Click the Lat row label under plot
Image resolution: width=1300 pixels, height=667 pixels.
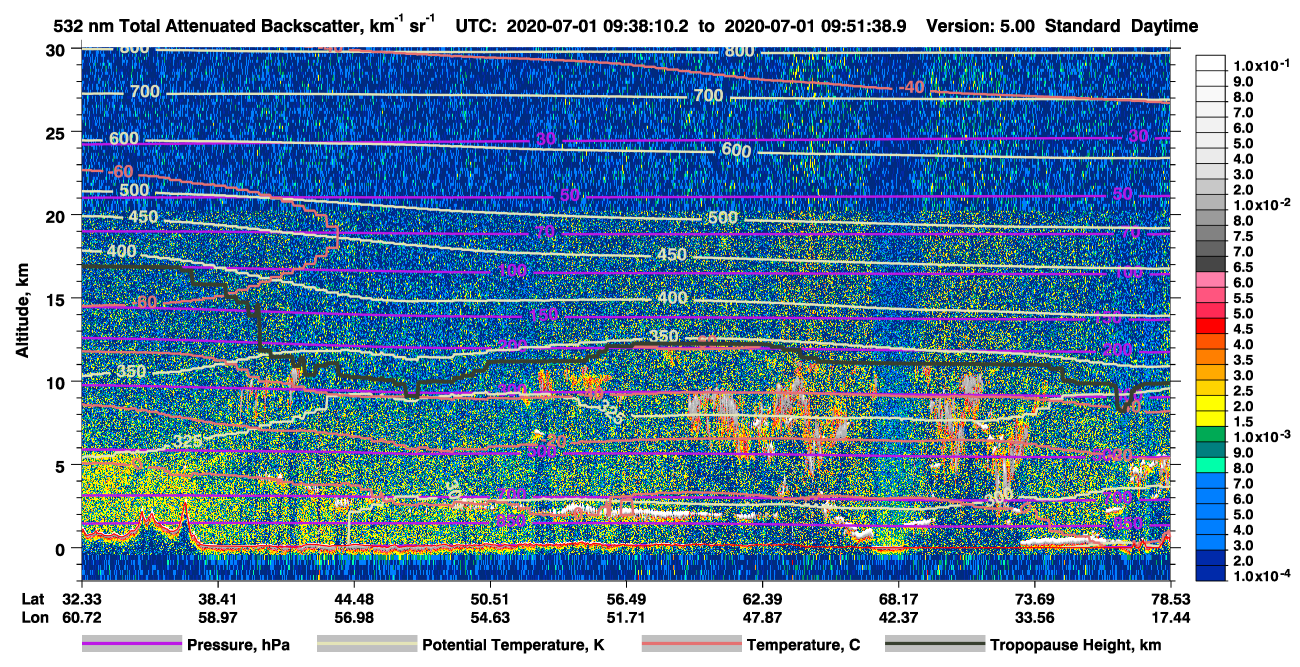pyautogui.click(x=34, y=599)
